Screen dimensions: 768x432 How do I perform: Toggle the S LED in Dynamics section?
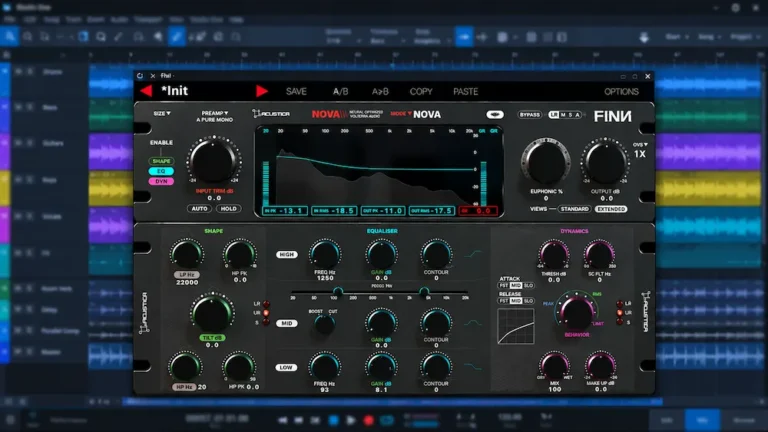pos(620,322)
